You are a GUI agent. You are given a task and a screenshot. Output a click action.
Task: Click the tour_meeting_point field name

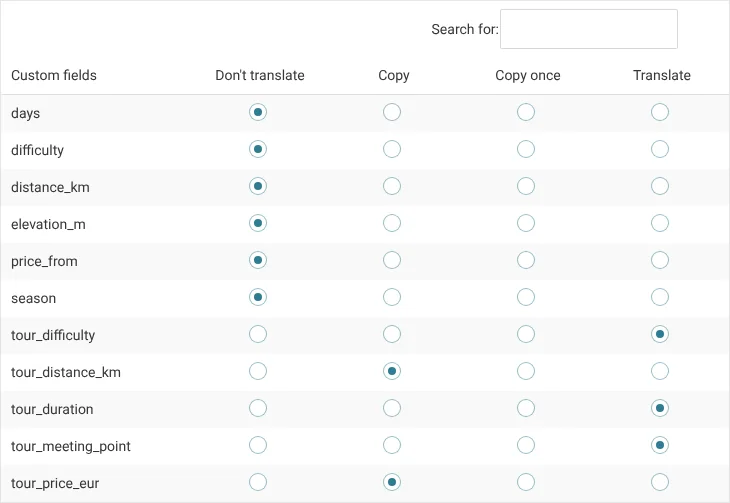71,446
